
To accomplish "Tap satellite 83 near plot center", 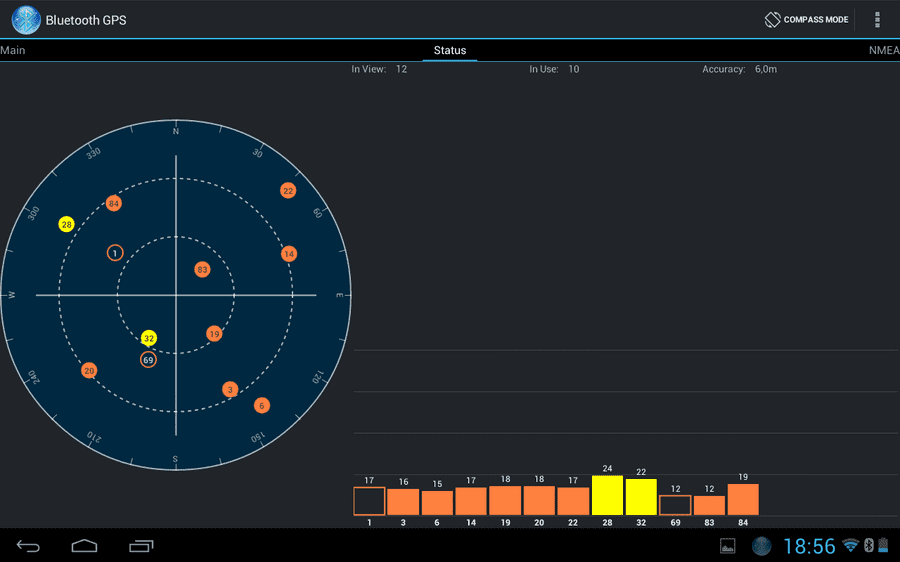I will coord(202,269).
